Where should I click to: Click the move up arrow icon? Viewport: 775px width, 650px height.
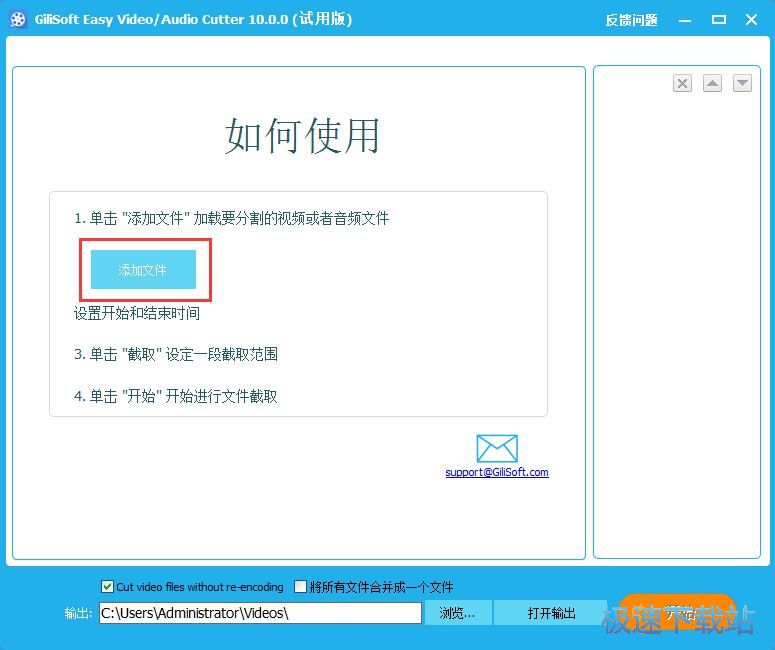[x=712, y=84]
